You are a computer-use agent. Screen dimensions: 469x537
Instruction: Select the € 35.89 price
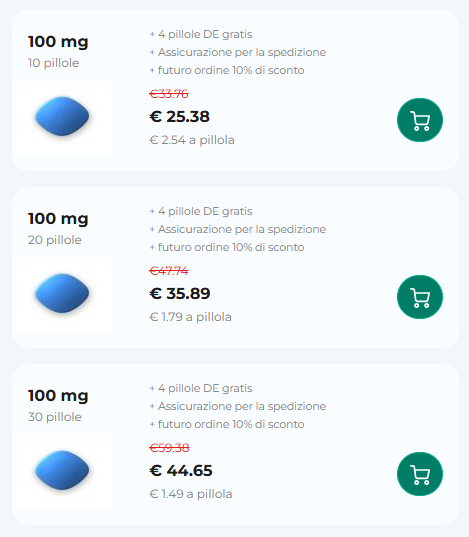[180, 294]
